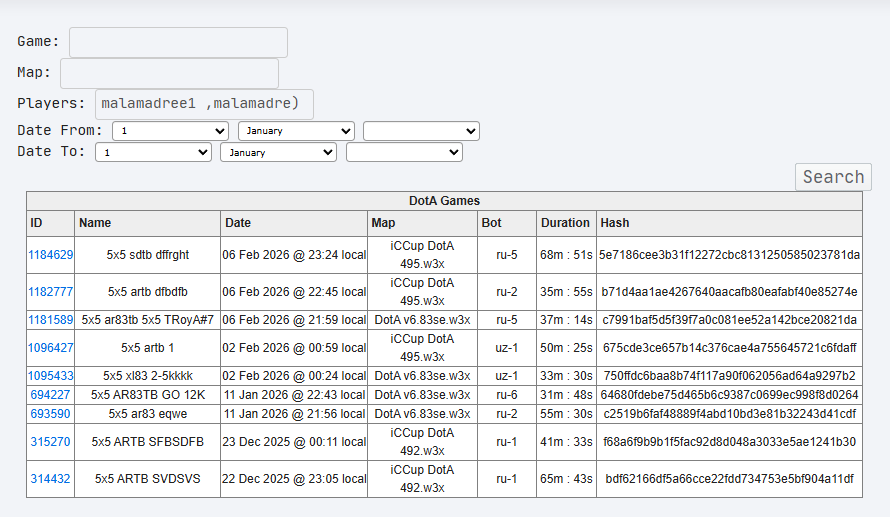
Task: Select name 5x5 ar83tb 5x5 TRoyA#7
Action: click(148, 320)
